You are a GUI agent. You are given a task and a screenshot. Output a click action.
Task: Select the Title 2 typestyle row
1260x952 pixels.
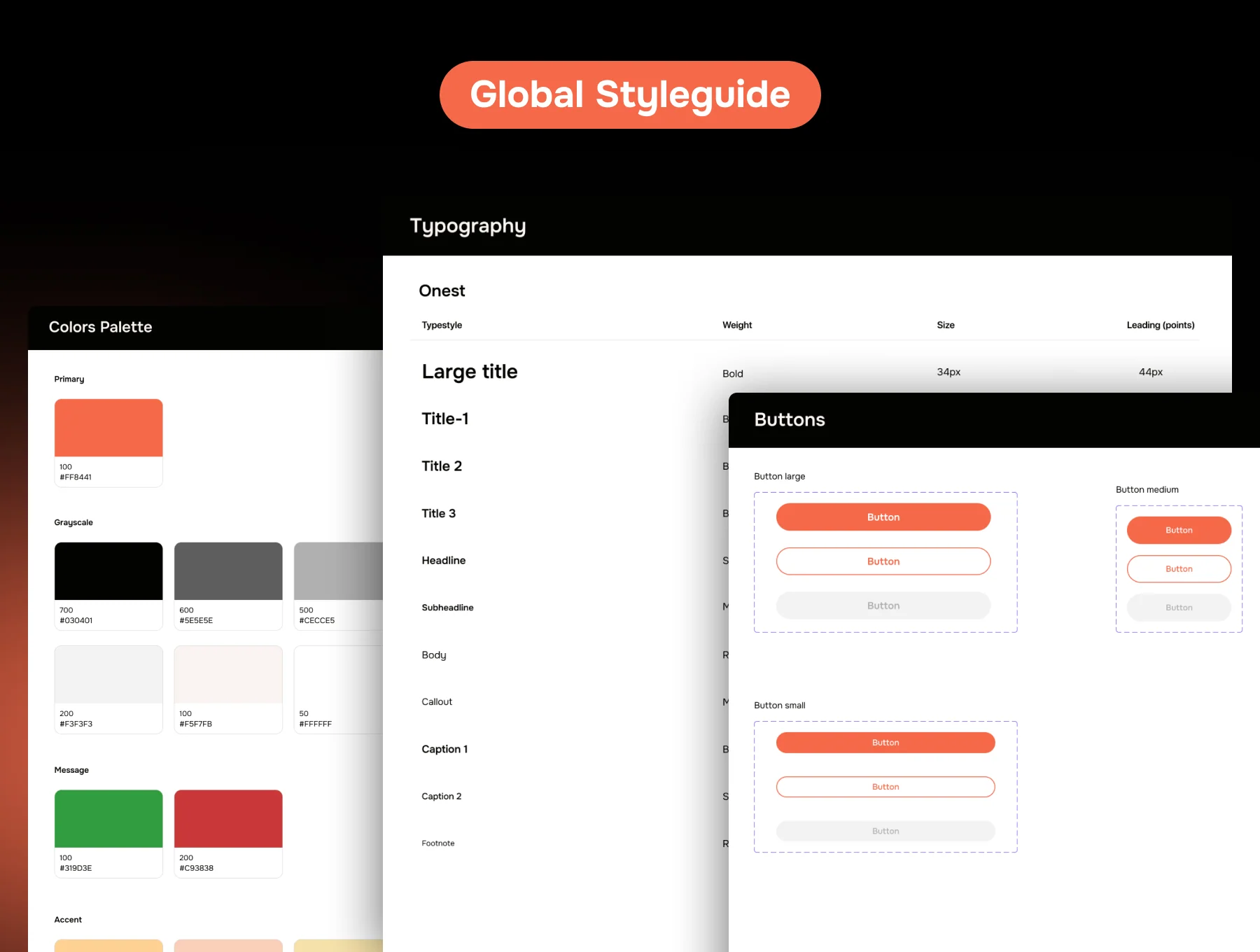[x=442, y=466]
